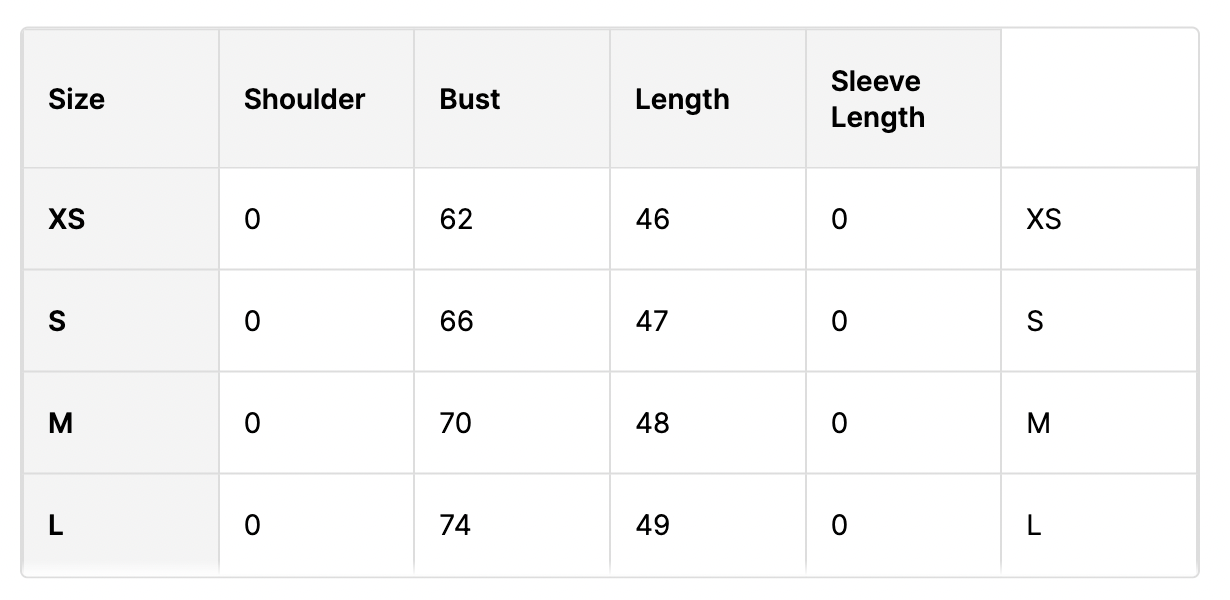Select the Shoulder column header
Viewport: 1230px width, 600px height.
pyautogui.click(x=305, y=99)
